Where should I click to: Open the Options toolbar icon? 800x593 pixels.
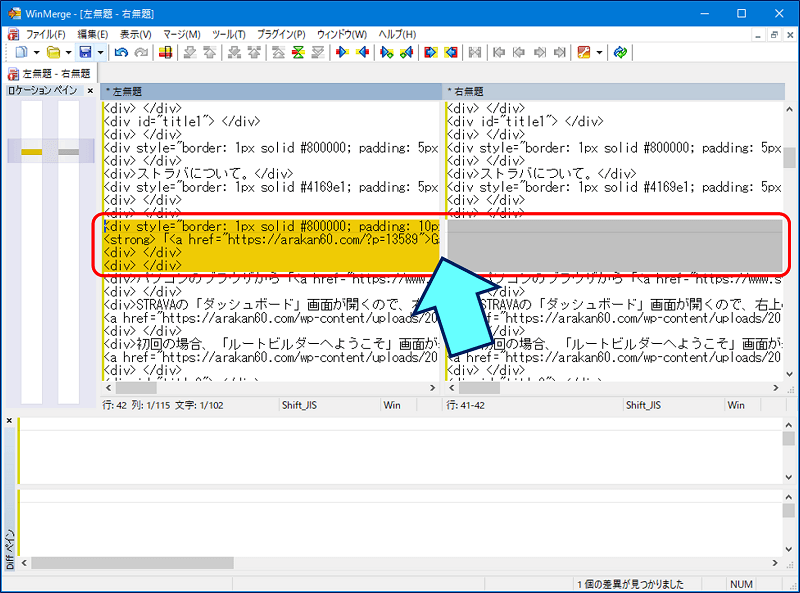click(584, 52)
